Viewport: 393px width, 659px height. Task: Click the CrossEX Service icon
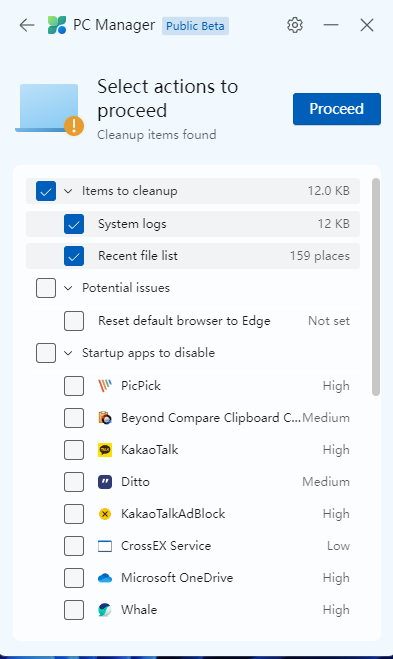105,546
